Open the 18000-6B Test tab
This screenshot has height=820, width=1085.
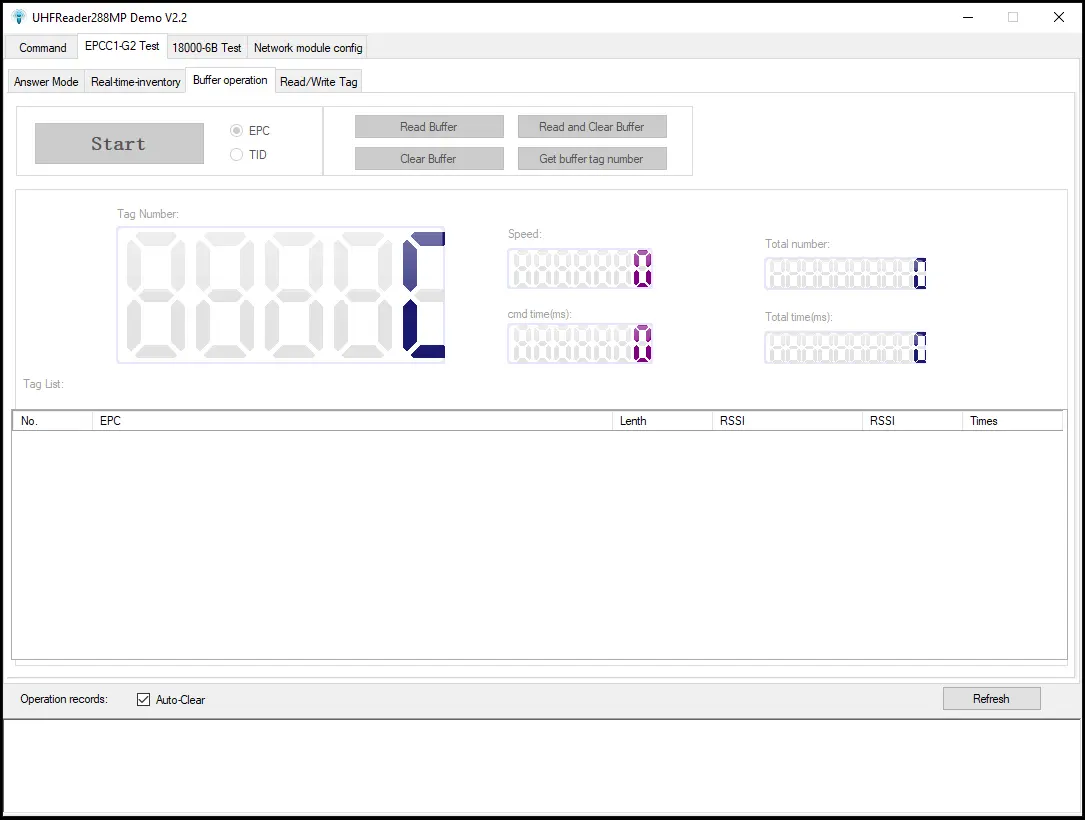tap(207, 47)
